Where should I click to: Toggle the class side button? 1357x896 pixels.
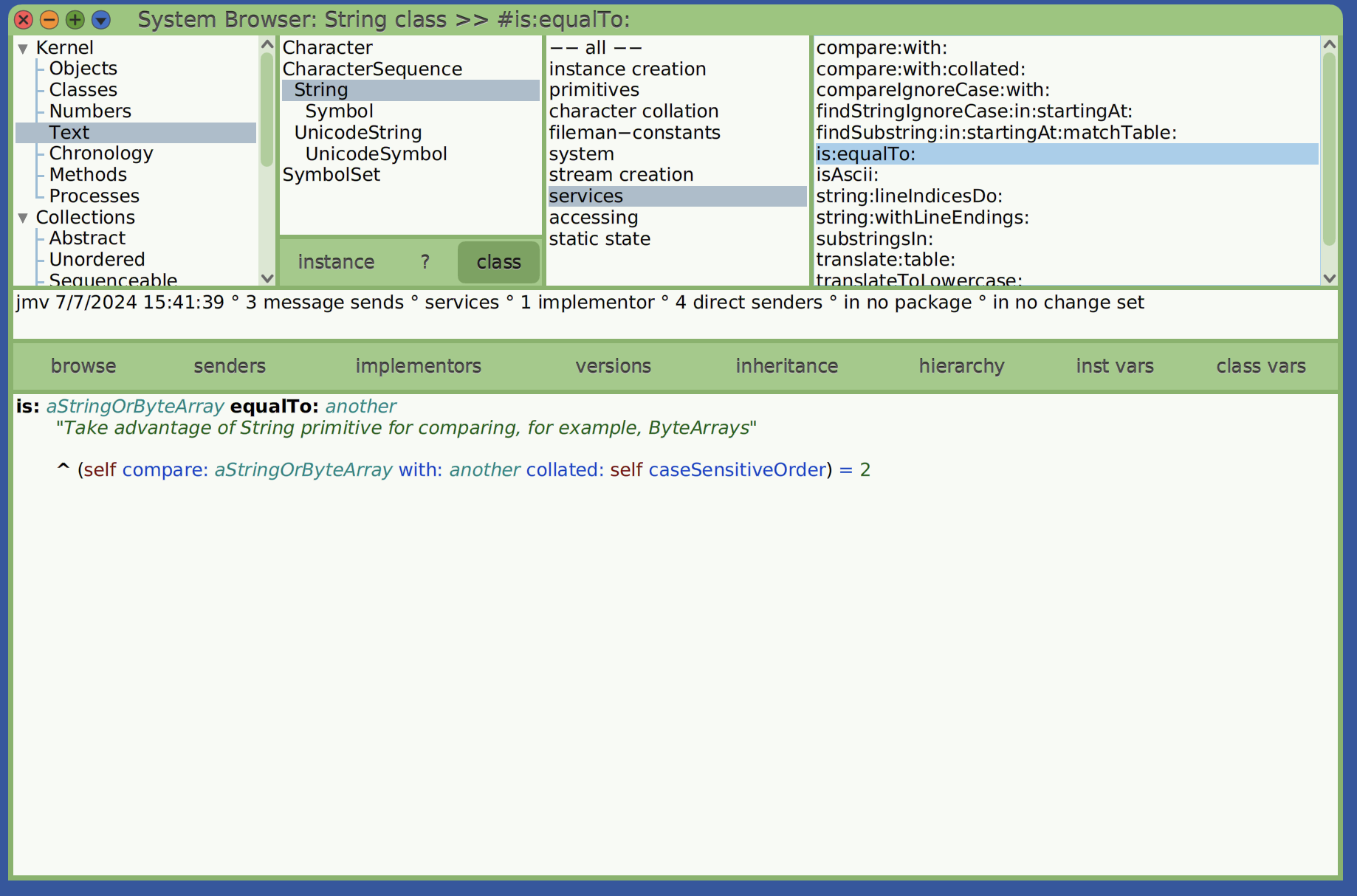point(498,262)
